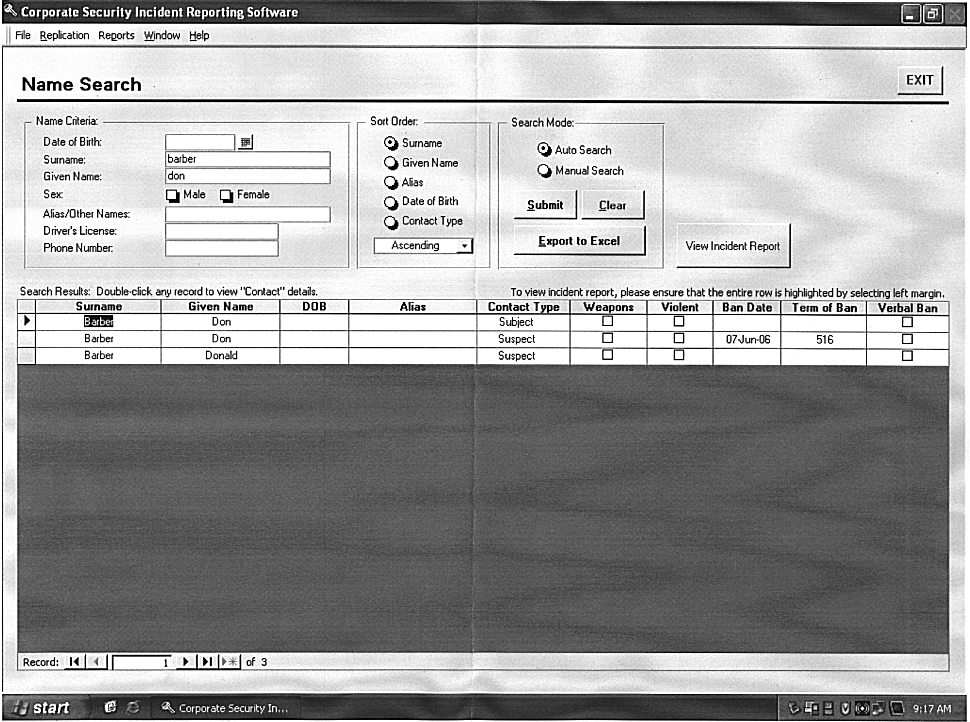This screenshot has width=970, height=722.
Task: Open the Help menu
Action: [x=199, y=35]
